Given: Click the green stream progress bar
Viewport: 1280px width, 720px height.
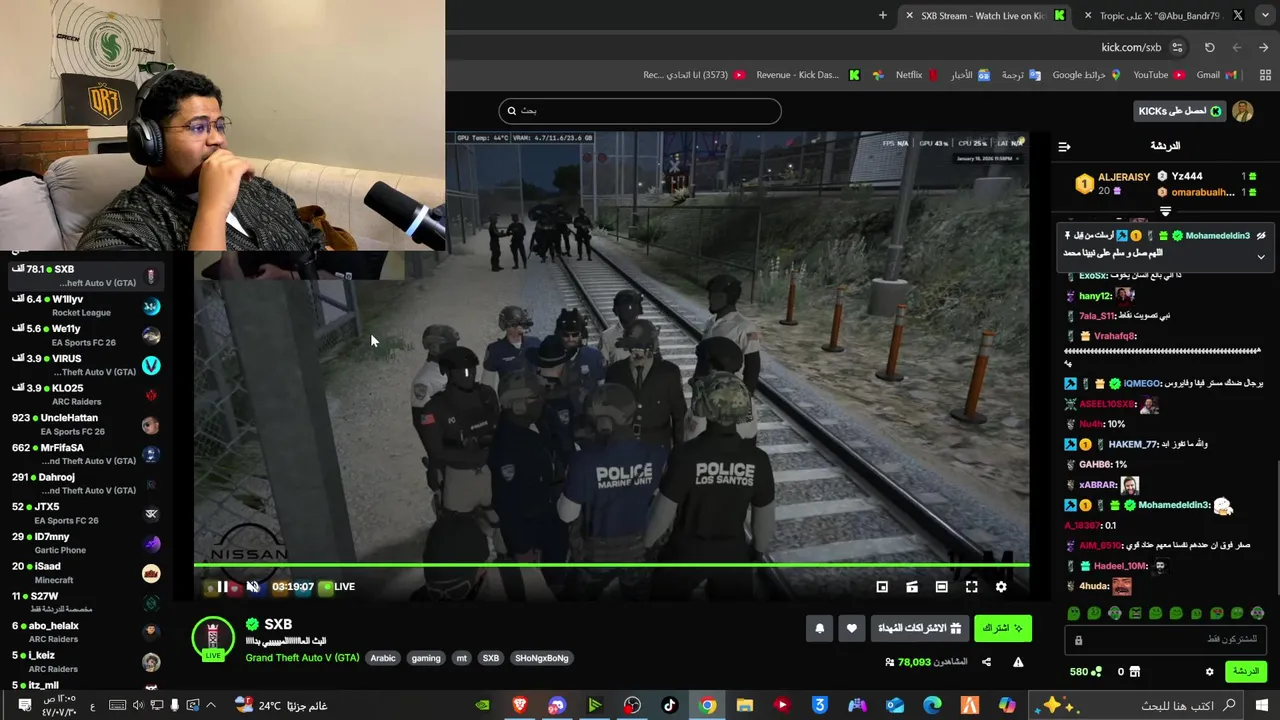Looking at the screenshot, I should (611, 565).
